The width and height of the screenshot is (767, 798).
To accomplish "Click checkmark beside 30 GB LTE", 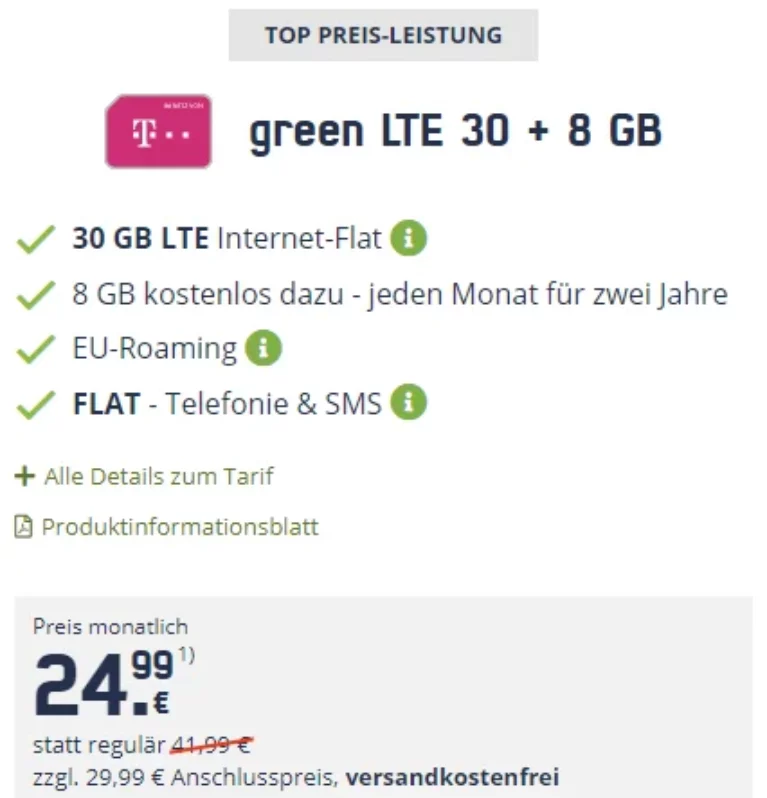I will tap(37, 240).
